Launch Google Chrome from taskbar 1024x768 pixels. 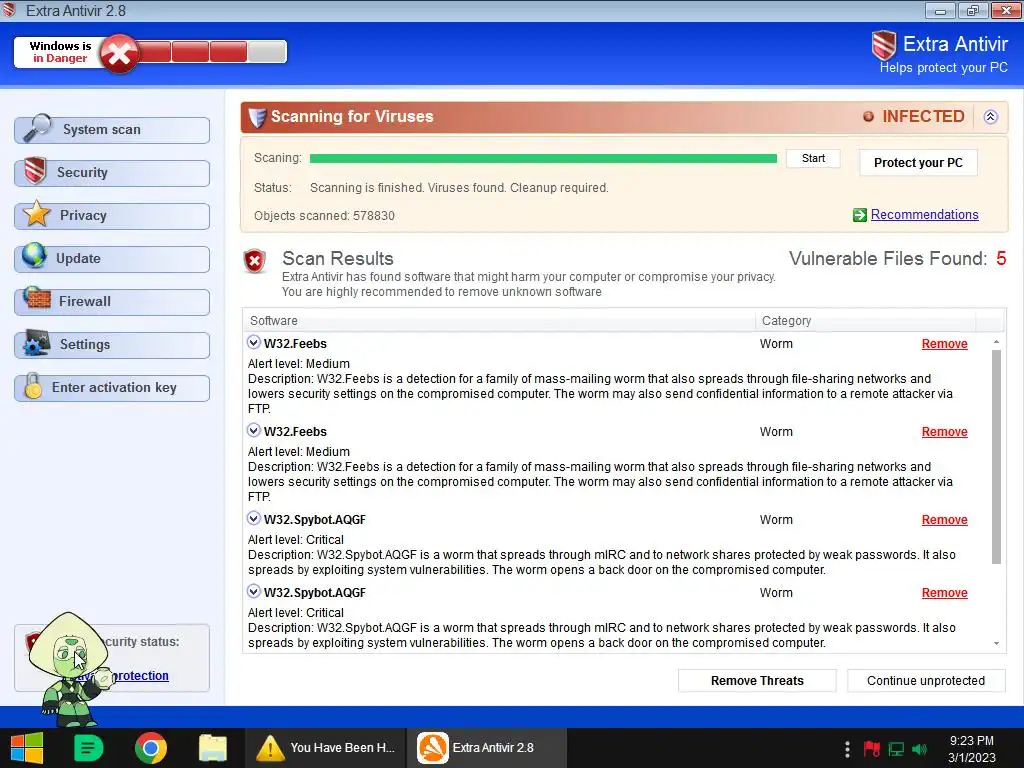[151, 748]
